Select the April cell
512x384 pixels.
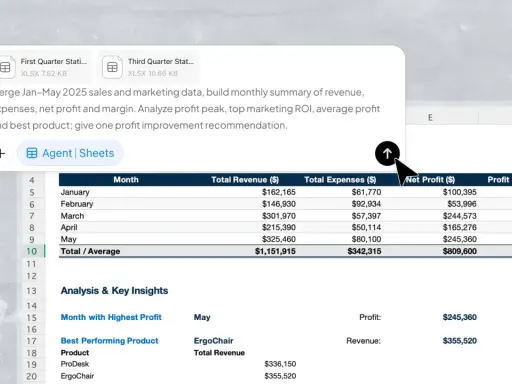coord(69,227)
